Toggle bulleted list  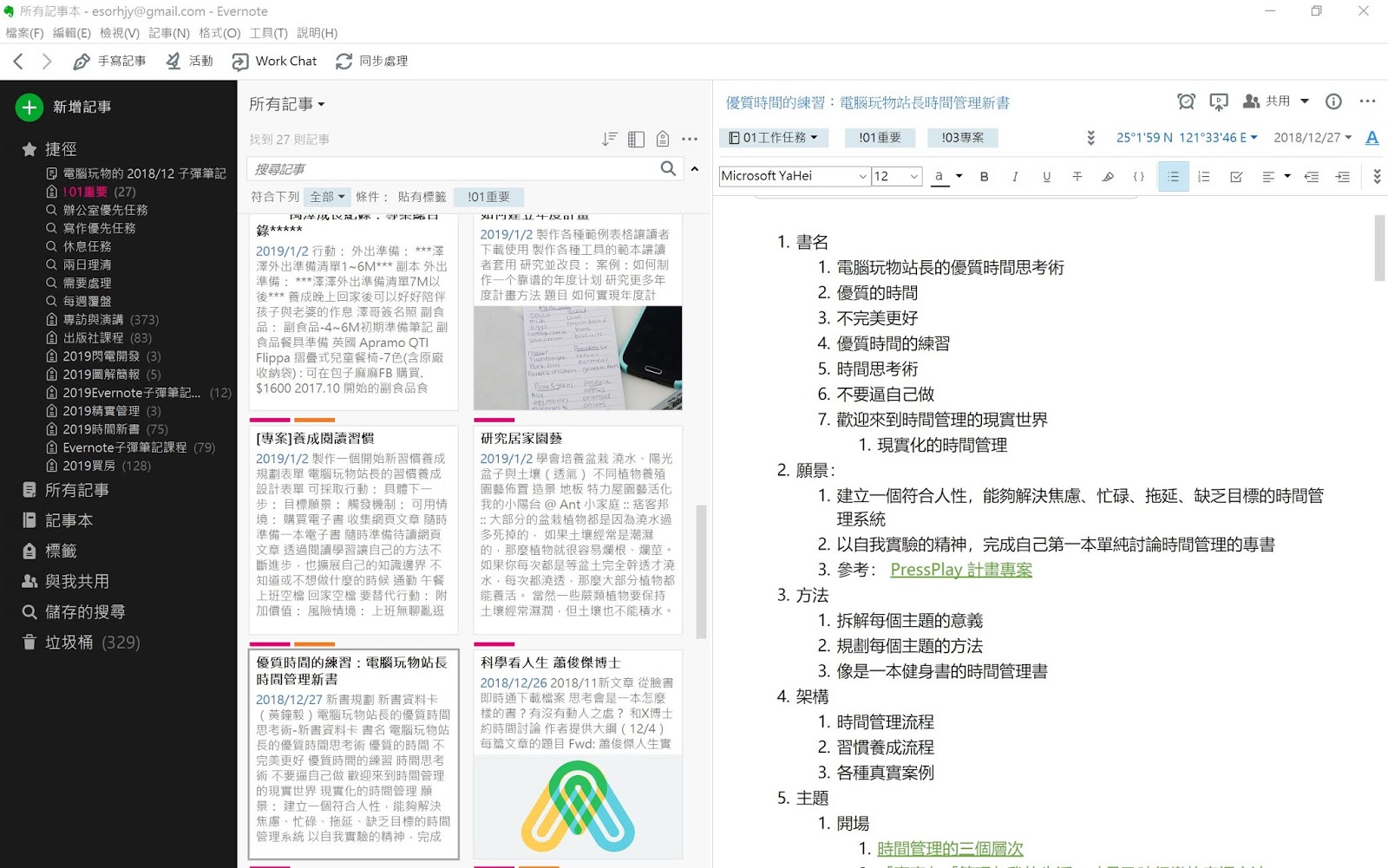point(1173,176)
